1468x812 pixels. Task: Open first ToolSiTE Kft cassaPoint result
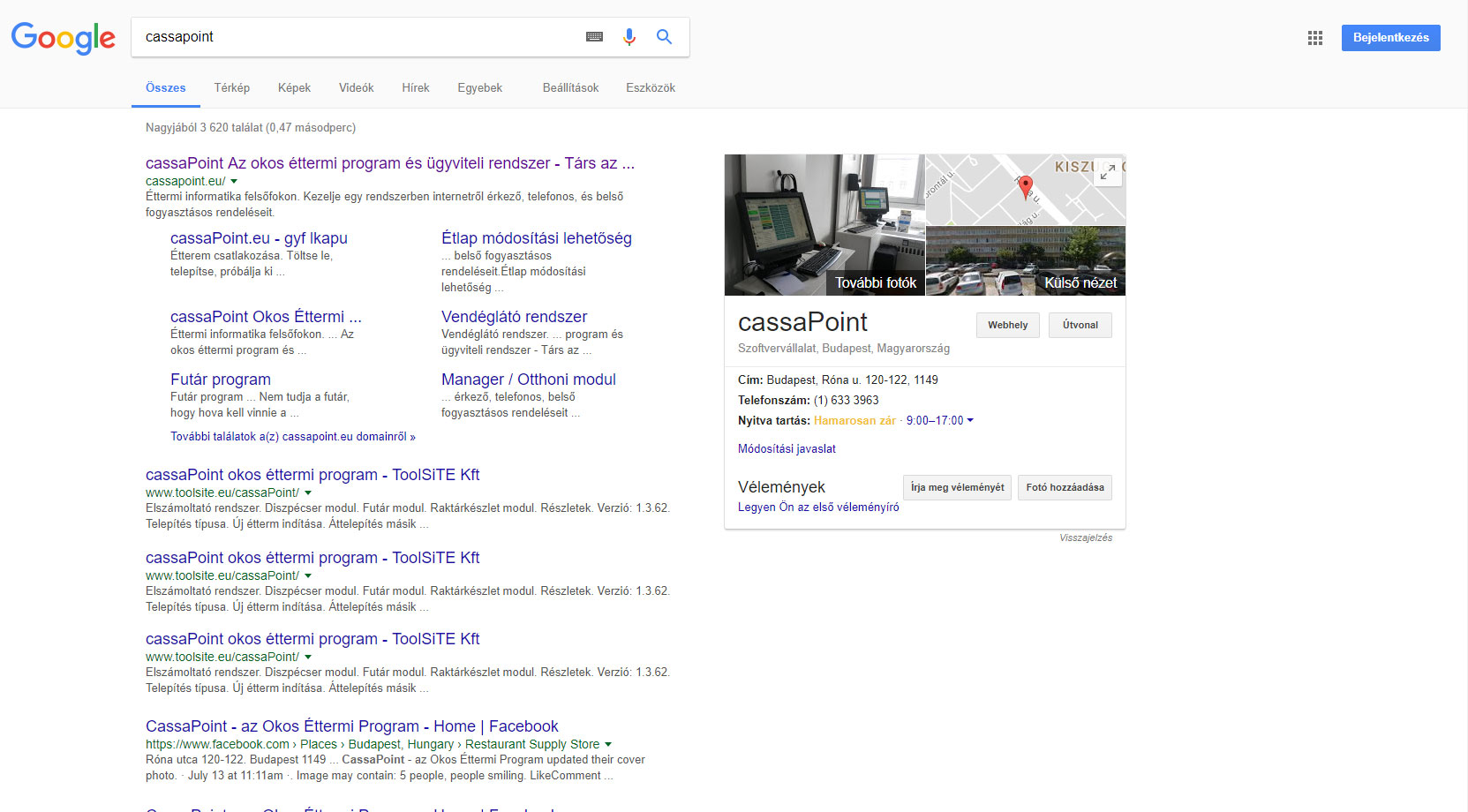[x=312, y=475]
